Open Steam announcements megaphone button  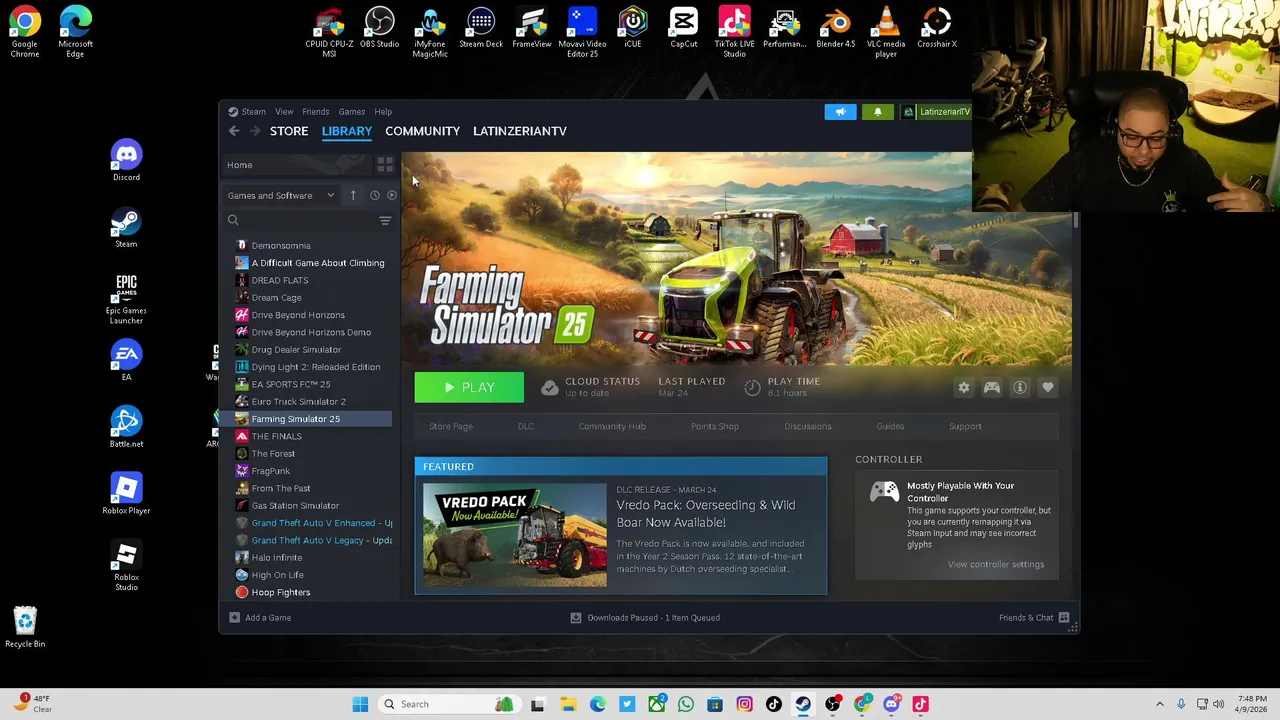coord(840,112)
